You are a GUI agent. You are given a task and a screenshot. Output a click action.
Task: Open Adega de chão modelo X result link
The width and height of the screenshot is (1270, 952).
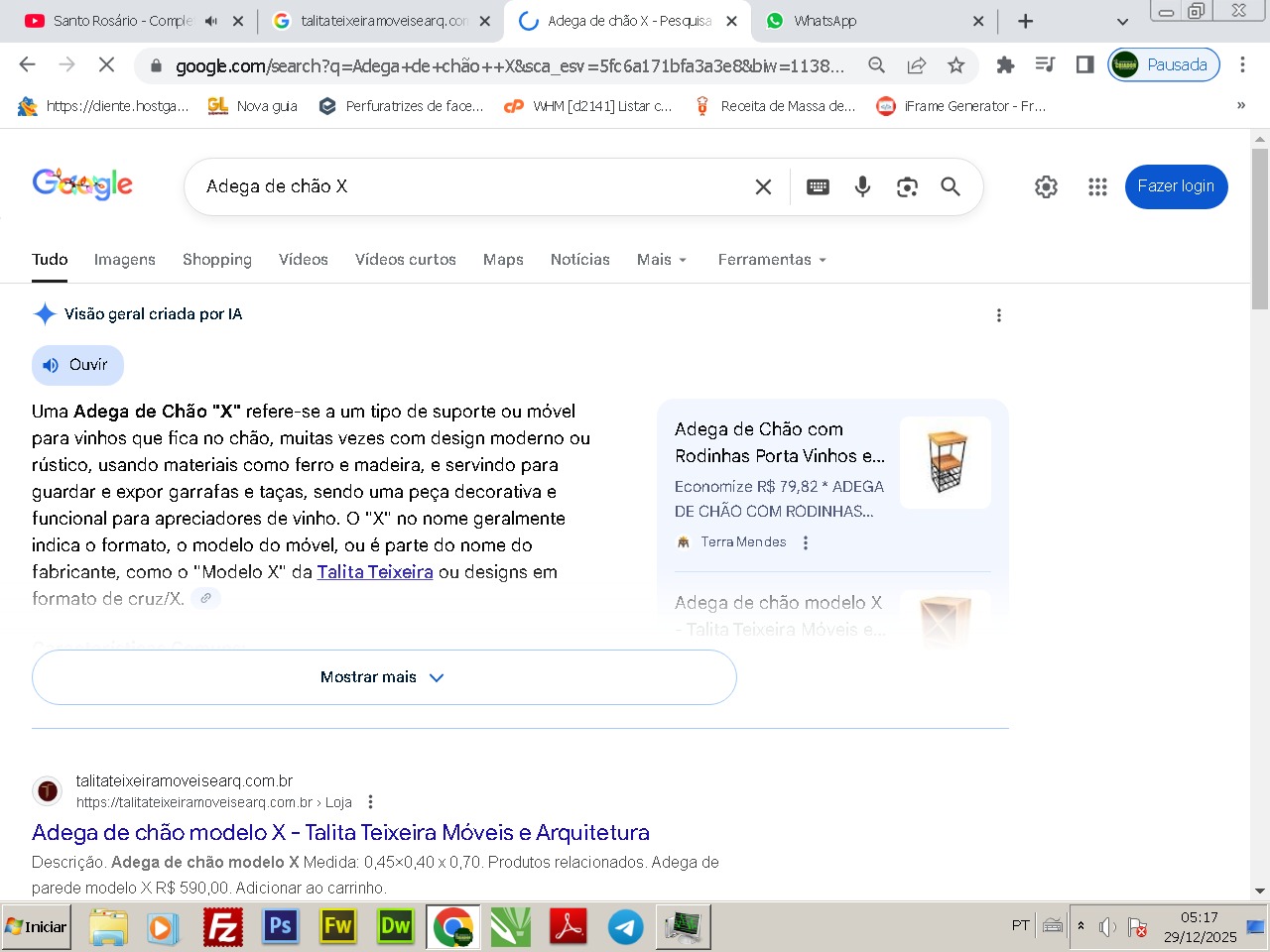(340, 832)
